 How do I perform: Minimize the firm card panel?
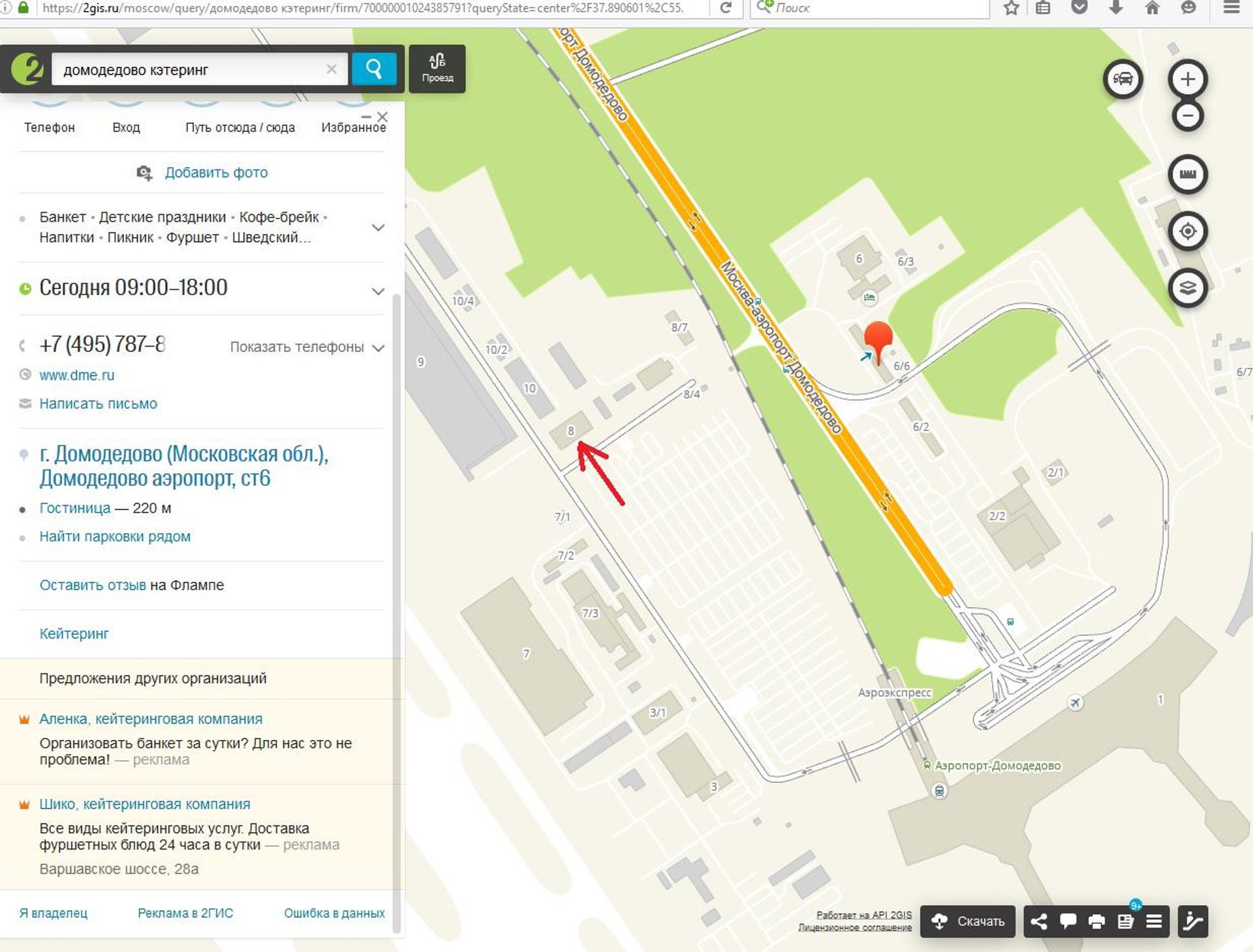366,117
